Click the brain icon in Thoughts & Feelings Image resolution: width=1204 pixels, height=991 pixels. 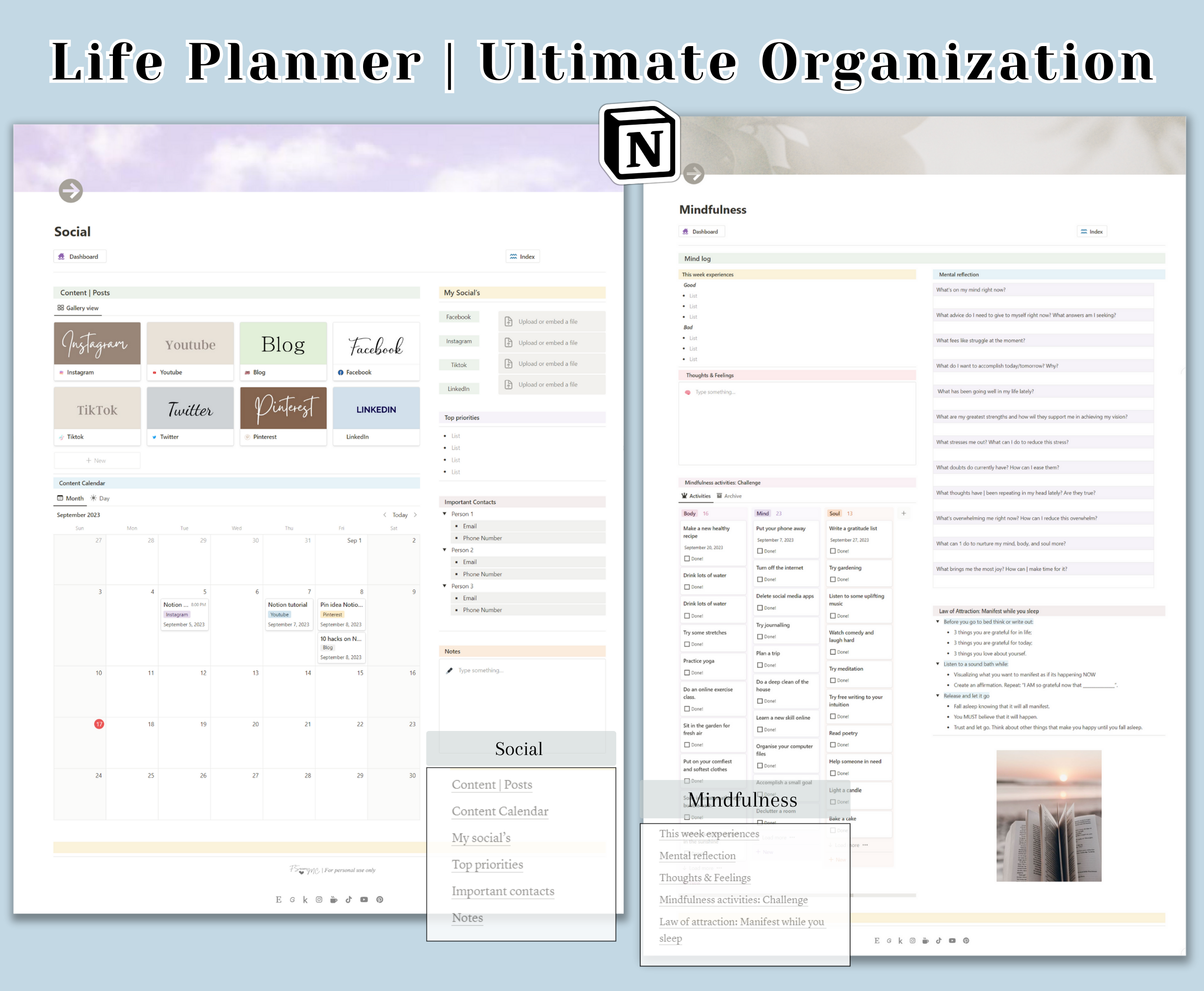[x=688, y=392]
